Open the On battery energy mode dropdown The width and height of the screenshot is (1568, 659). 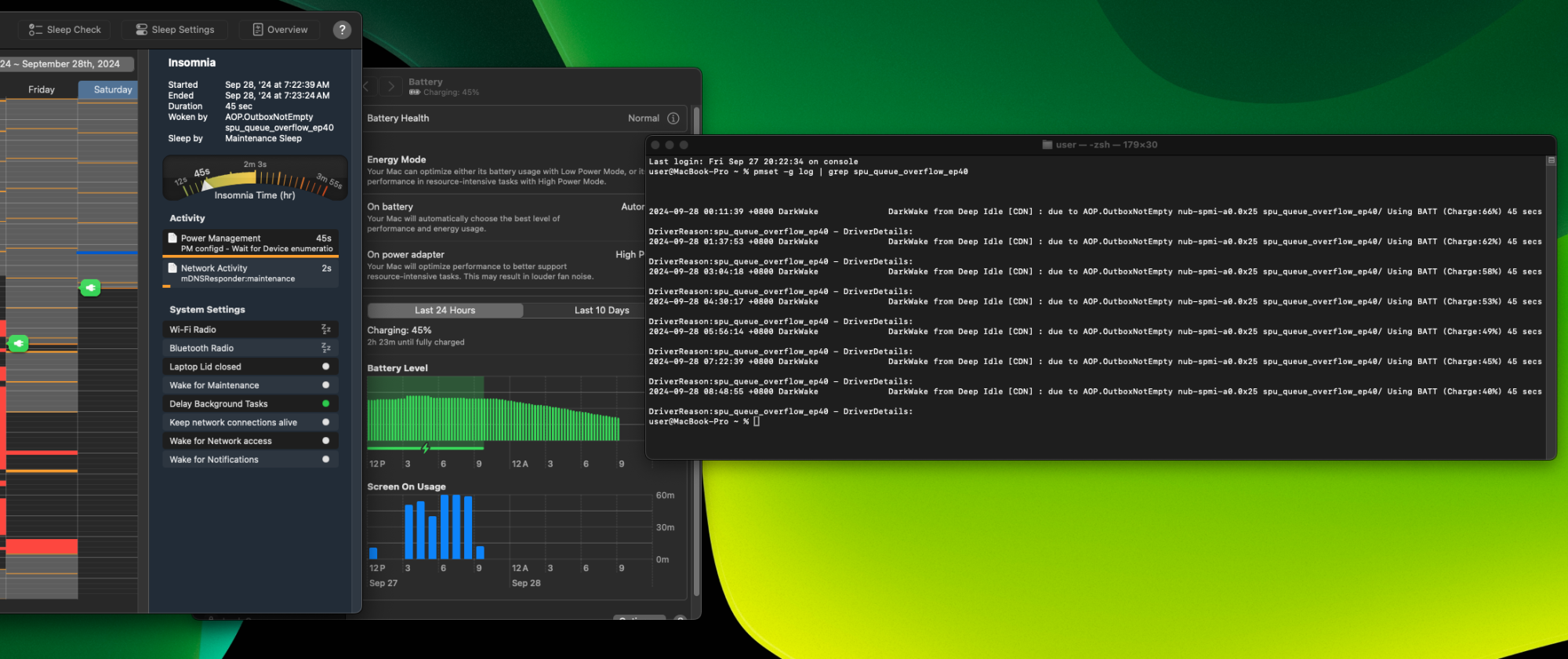point(633,207)
